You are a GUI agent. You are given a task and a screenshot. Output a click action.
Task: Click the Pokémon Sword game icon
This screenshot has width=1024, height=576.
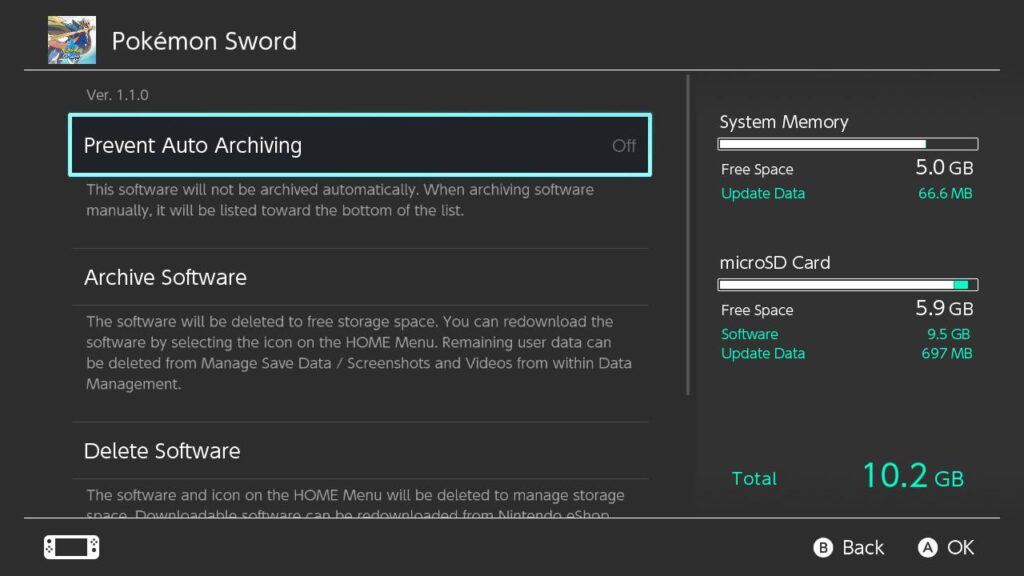[72, 40]
